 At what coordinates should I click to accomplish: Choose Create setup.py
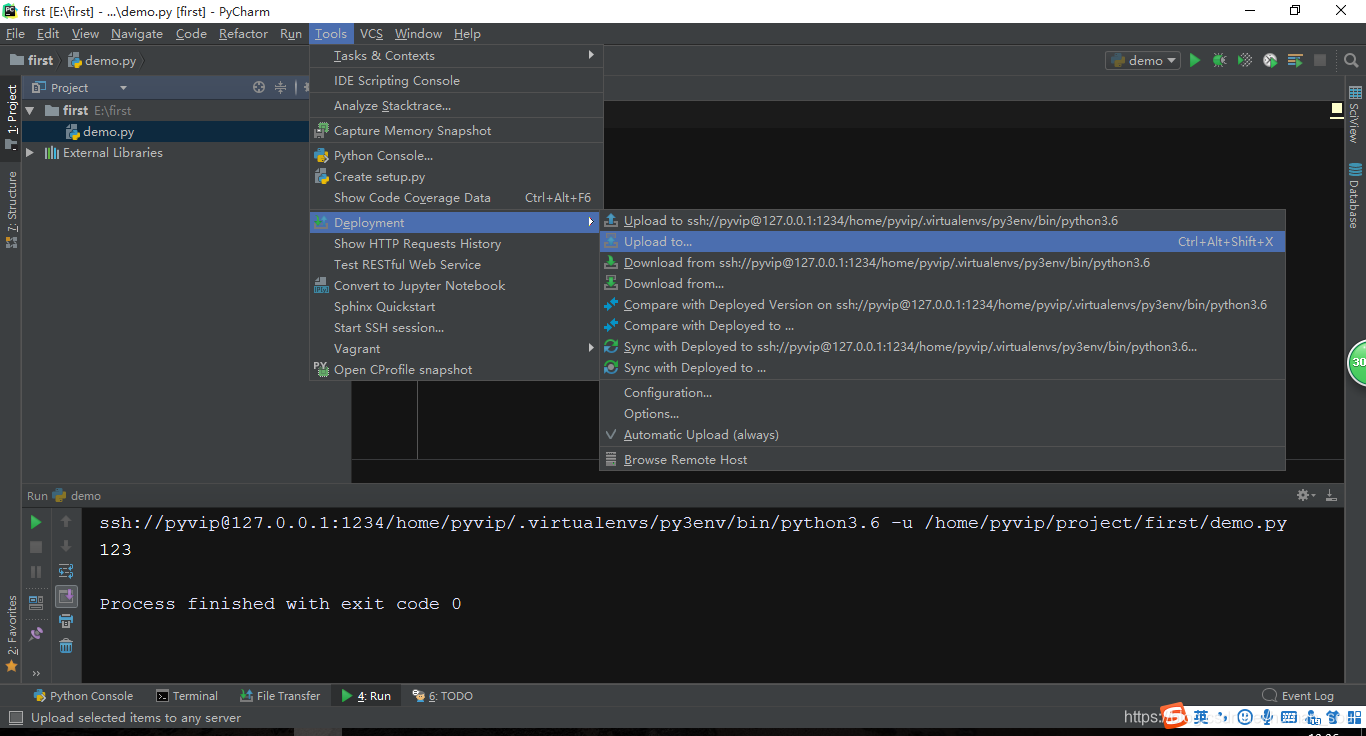pyautogui.click(x=455, y=177)
